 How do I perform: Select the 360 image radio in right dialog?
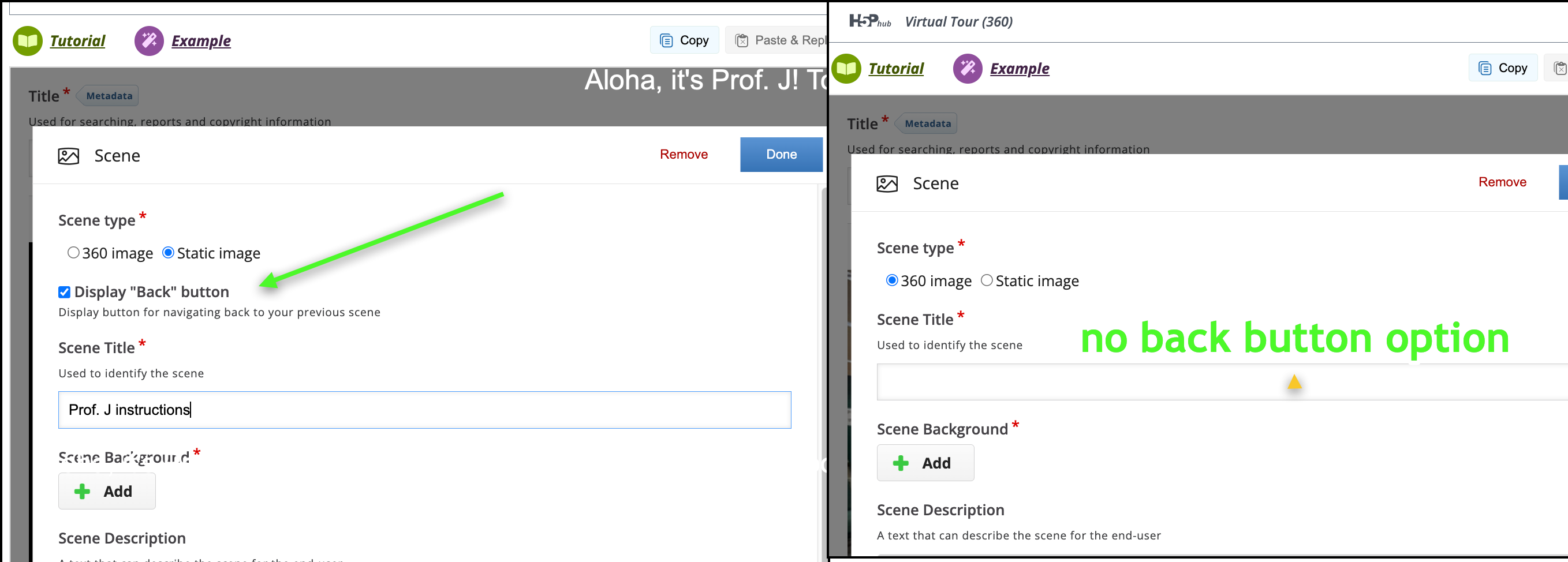click(892, 280)
